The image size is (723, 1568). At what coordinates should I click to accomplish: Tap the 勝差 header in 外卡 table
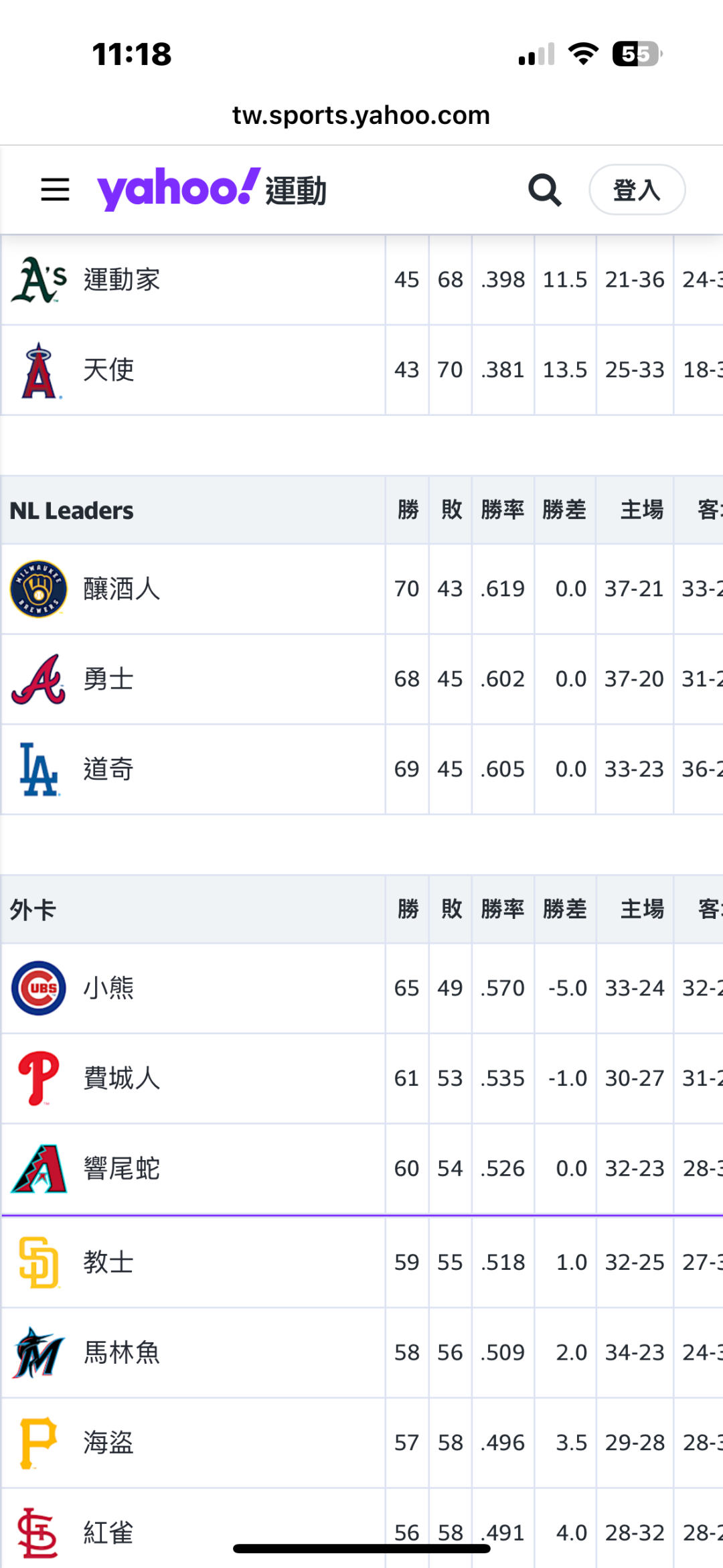565,909
